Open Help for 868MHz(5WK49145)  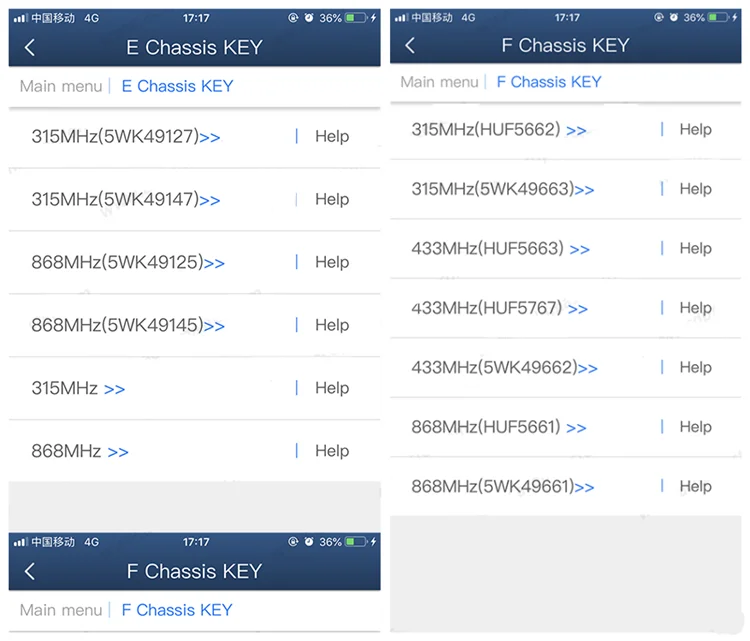tap(332, 325)
